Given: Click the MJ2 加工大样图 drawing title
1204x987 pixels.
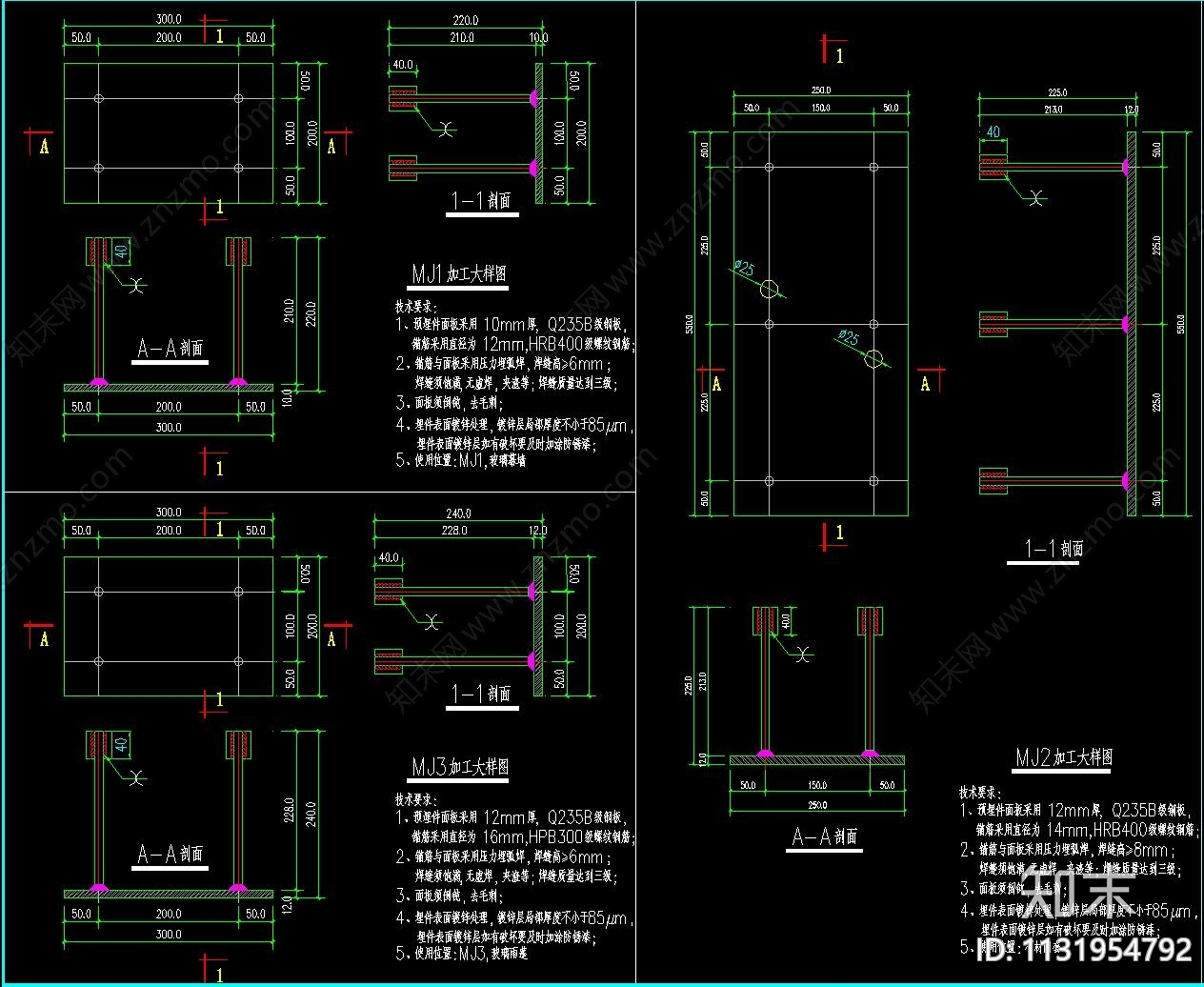Looking at the screenshot, I should pos(1063,757).
